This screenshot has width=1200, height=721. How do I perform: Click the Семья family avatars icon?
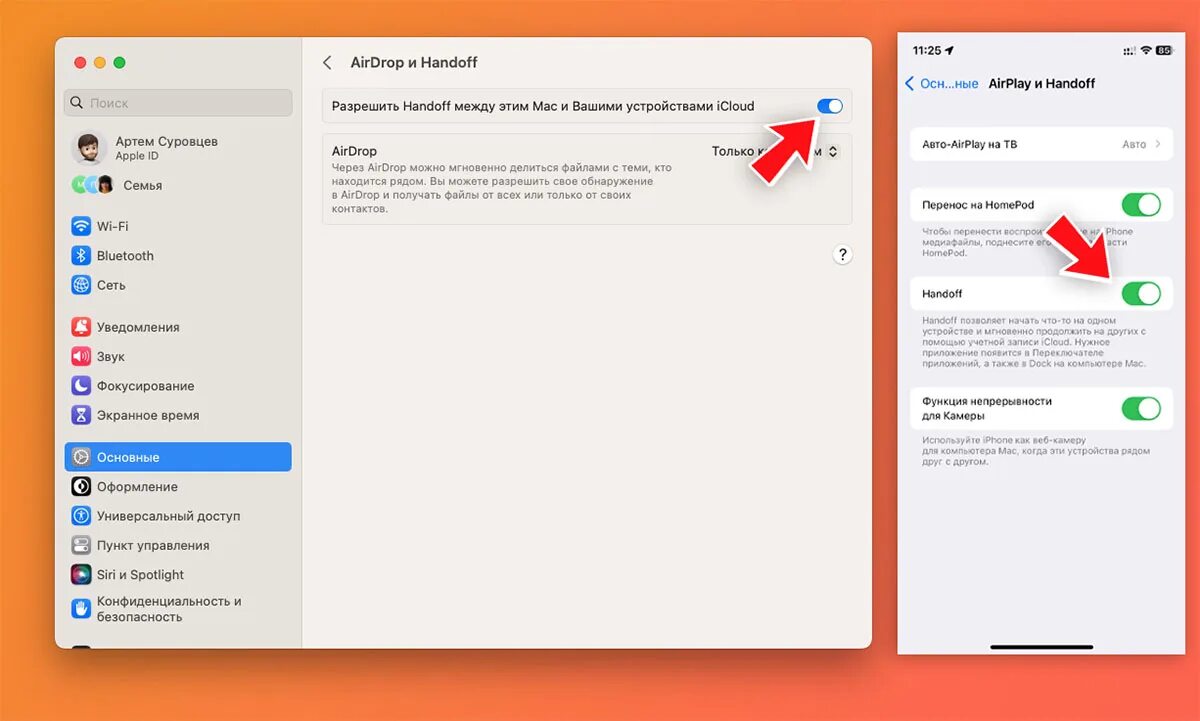pos(92,185)
